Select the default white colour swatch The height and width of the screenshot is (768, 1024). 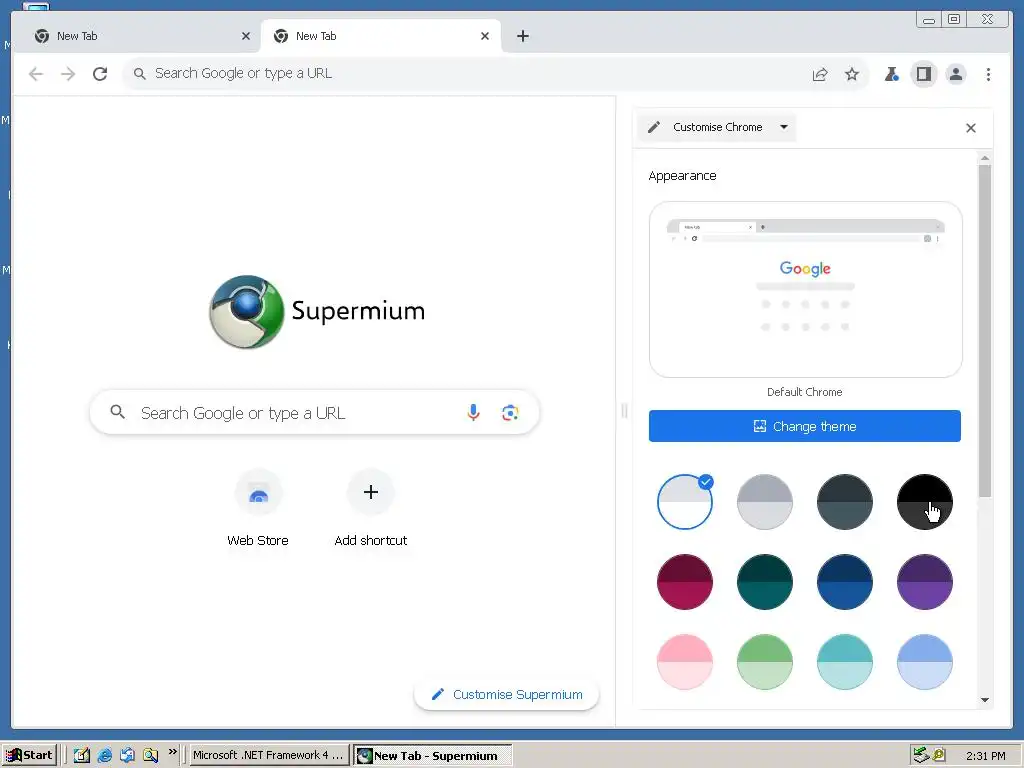(x=684, y=502)
